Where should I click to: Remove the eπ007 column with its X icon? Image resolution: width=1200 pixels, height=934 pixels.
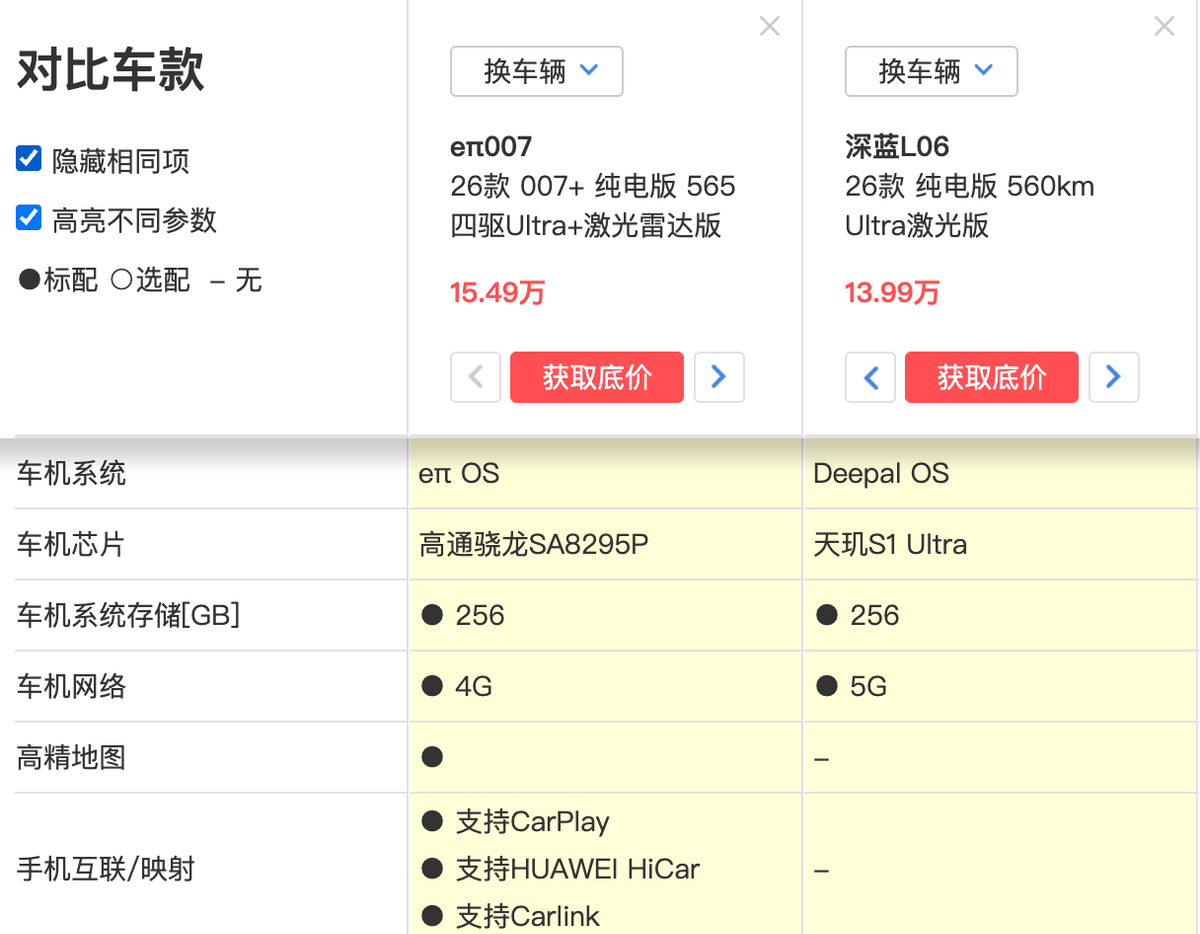tap(769, 26)
